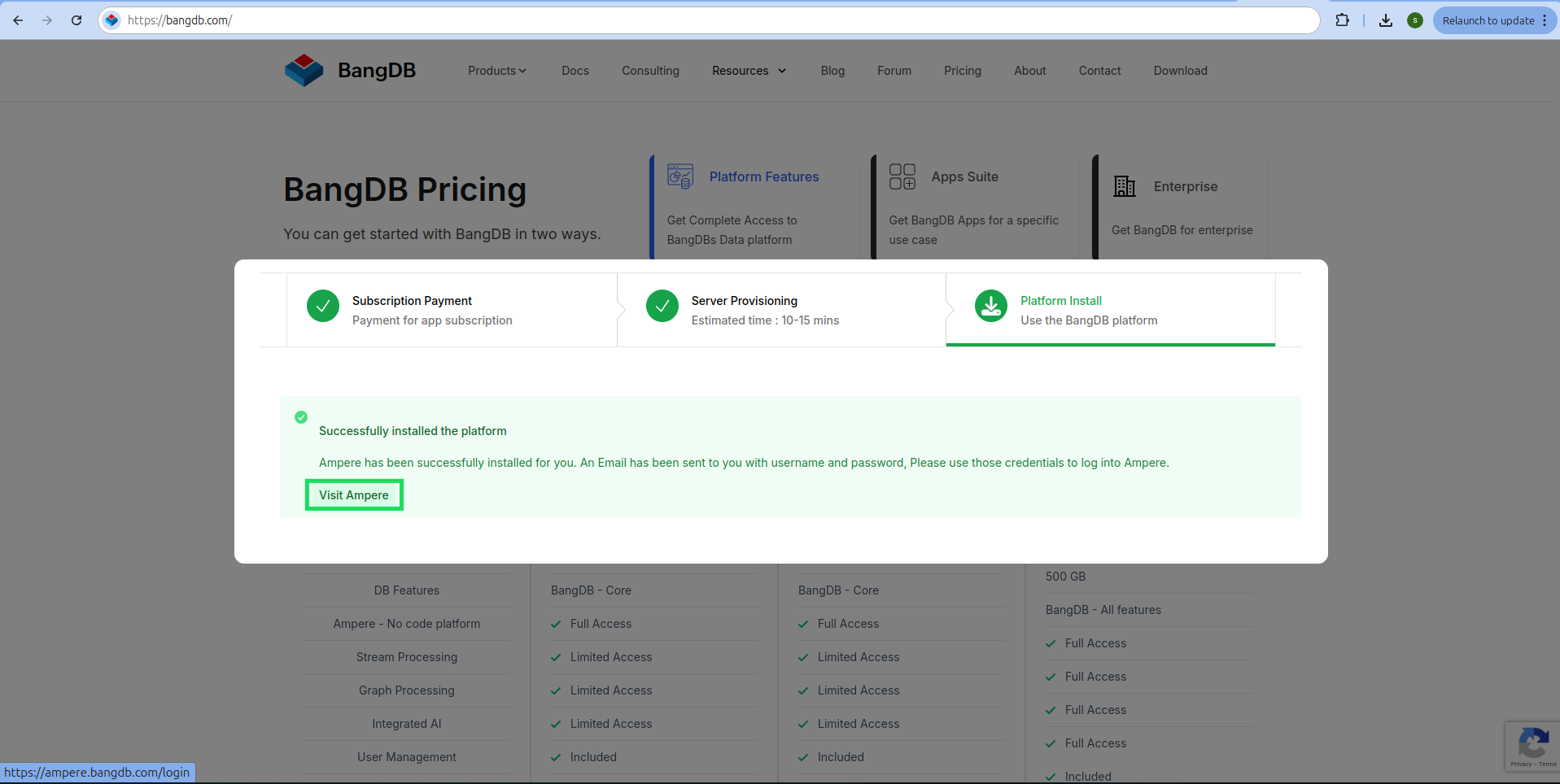Image resolution: width=1560 pixels, height=784 pixels.
Task: Select the Platform Install step
Action: [1111, 310]
